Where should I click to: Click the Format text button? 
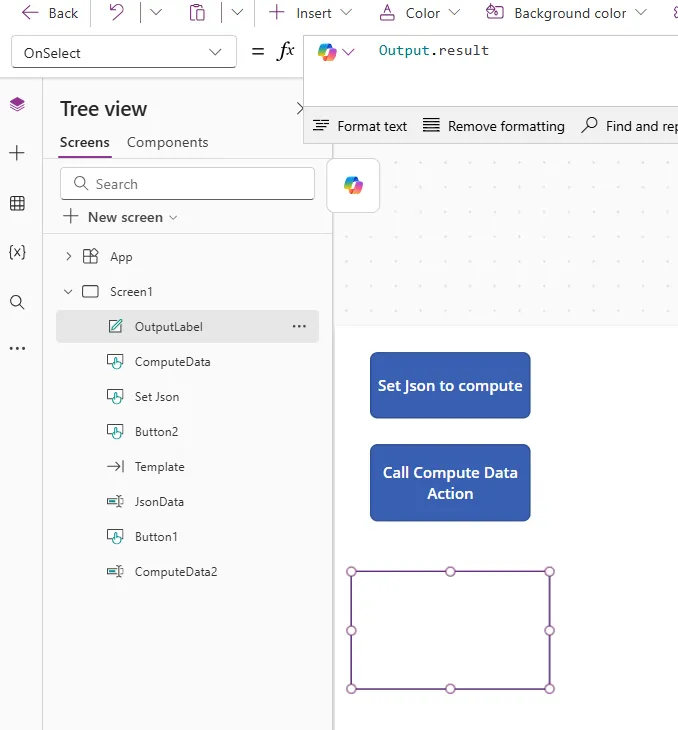pyautogui.click(x=360, y=126)
